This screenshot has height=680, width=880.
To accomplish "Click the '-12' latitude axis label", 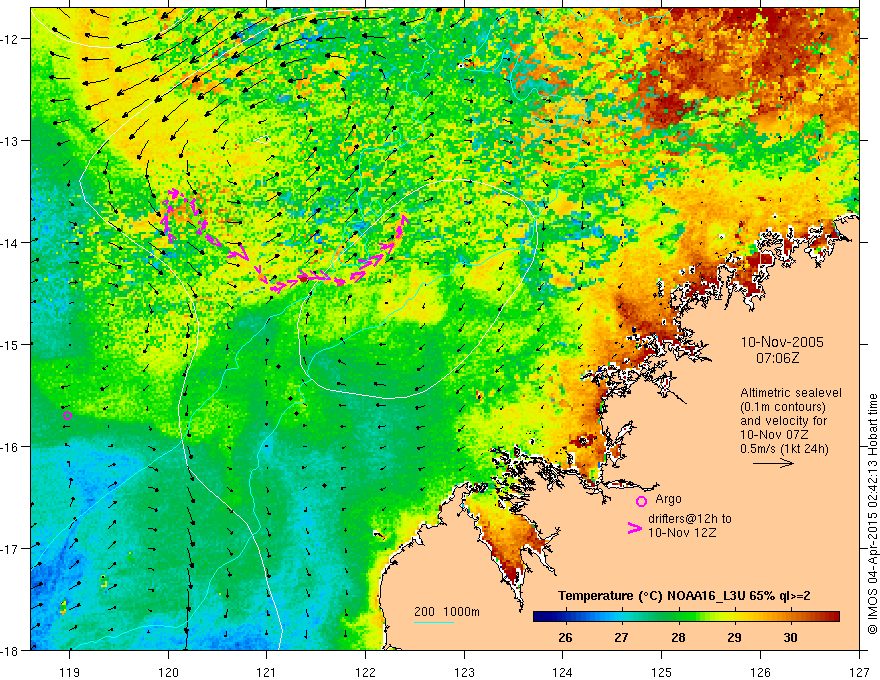I will tap(11, 39).
